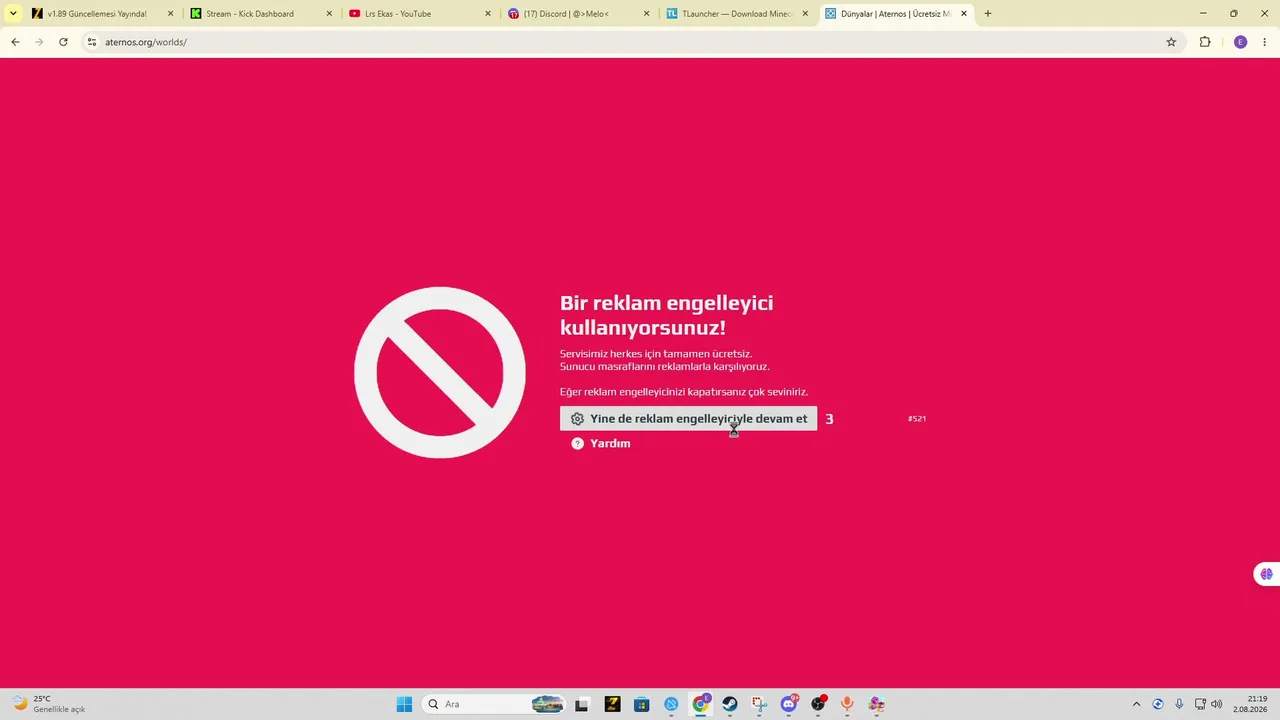
Task: Close the v1.89 Güncellemesi tab
Action: (x=170, y=14)
